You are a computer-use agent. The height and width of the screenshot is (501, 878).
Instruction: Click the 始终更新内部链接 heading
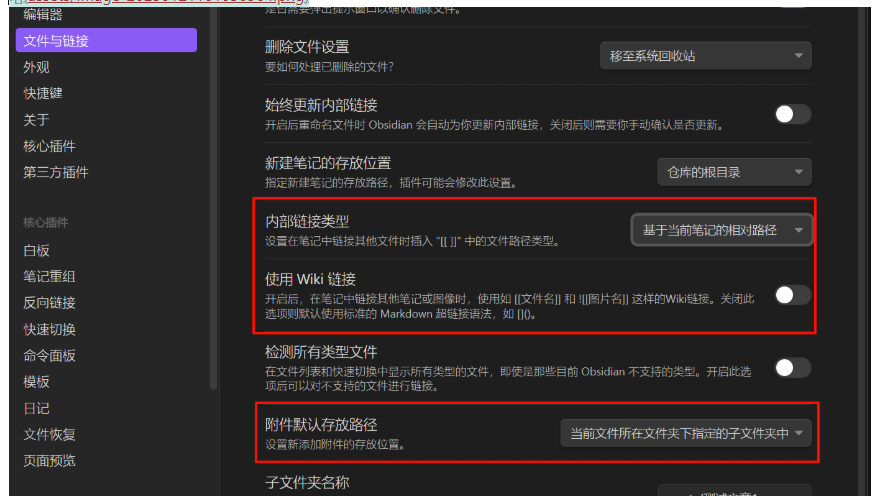[x=321, y=105]
